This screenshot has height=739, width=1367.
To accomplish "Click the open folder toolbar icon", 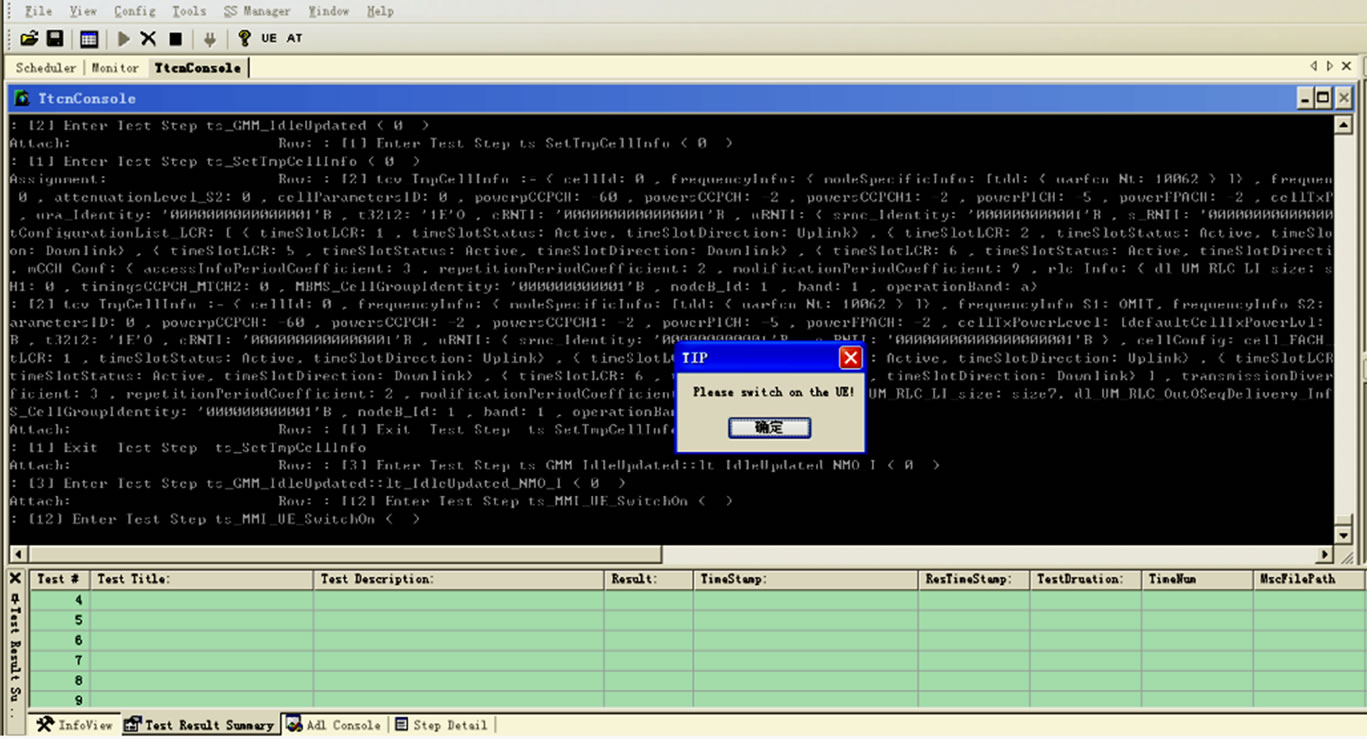I will click(x=29, y=38).
